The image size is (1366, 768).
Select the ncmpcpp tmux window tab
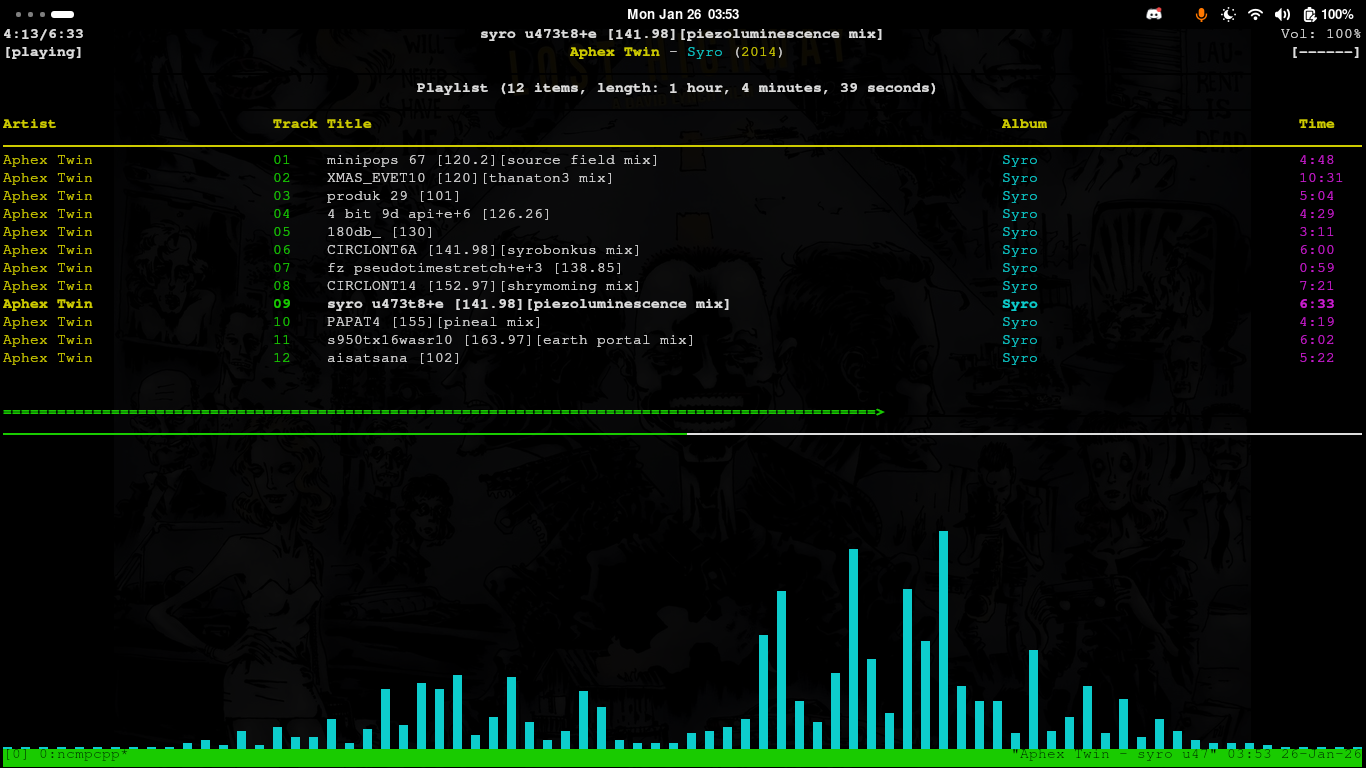click(x=66, y=754)
